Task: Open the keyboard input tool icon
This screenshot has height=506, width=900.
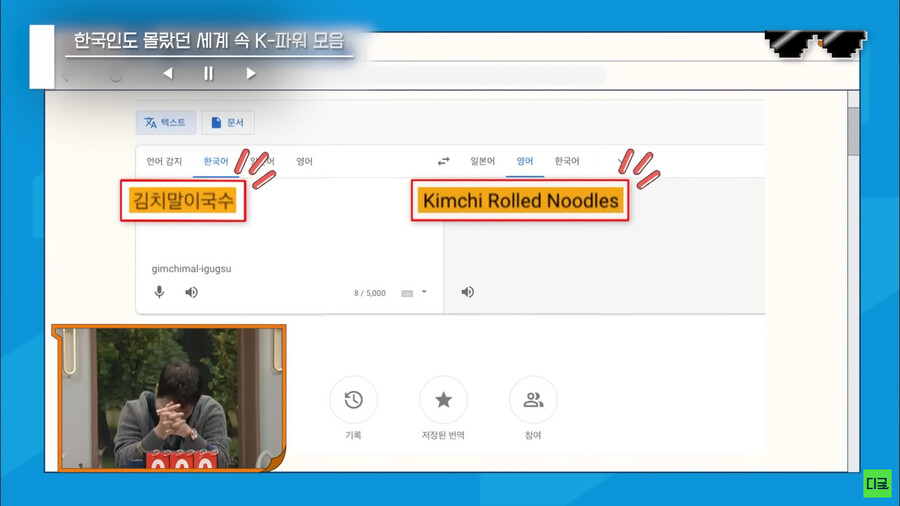Action: coord(407,293)
